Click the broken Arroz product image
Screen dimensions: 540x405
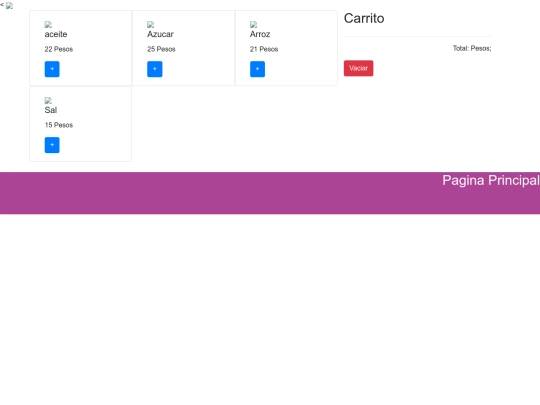(x=253, y=24)
